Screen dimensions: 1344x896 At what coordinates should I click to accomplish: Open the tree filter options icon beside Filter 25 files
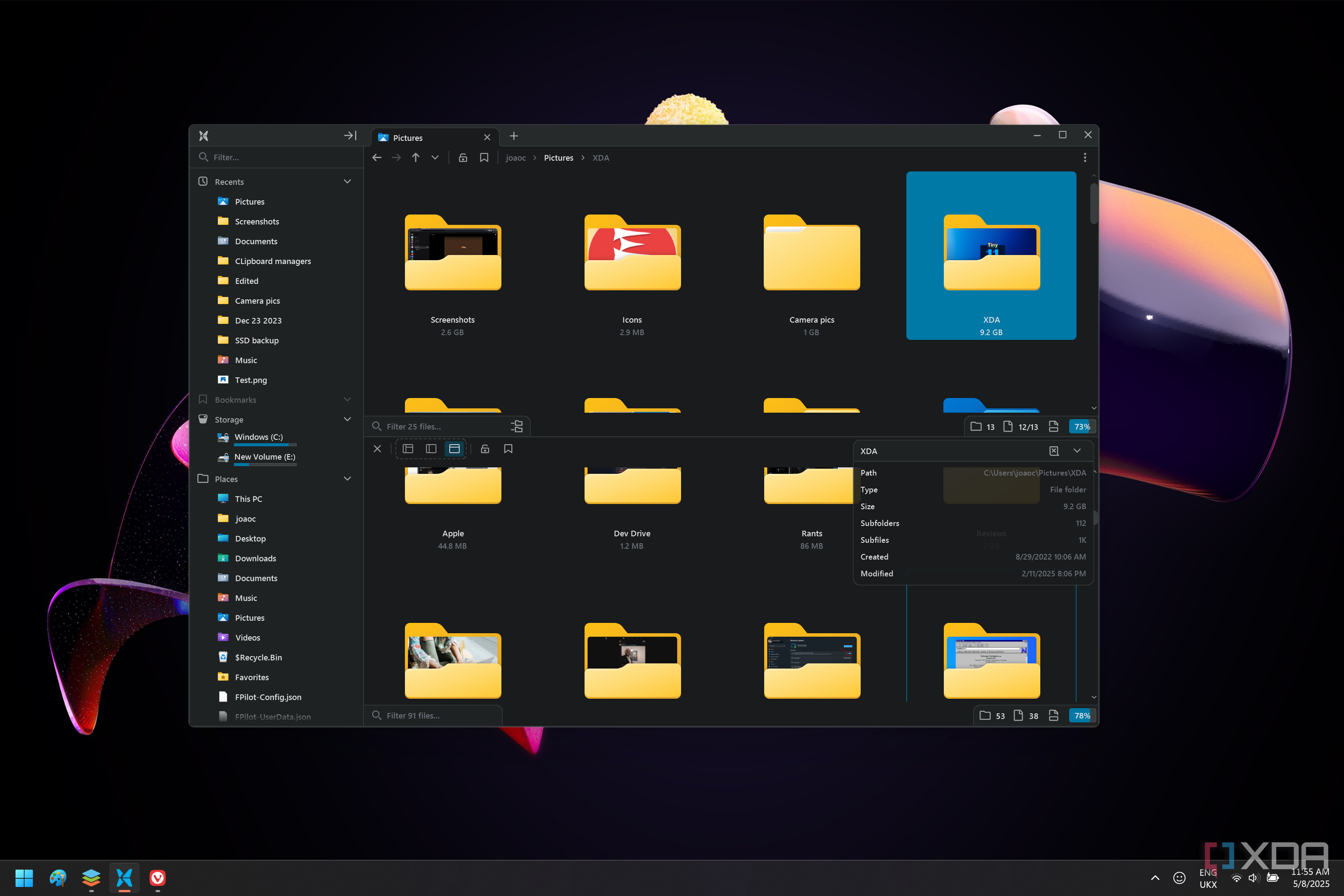516,426
